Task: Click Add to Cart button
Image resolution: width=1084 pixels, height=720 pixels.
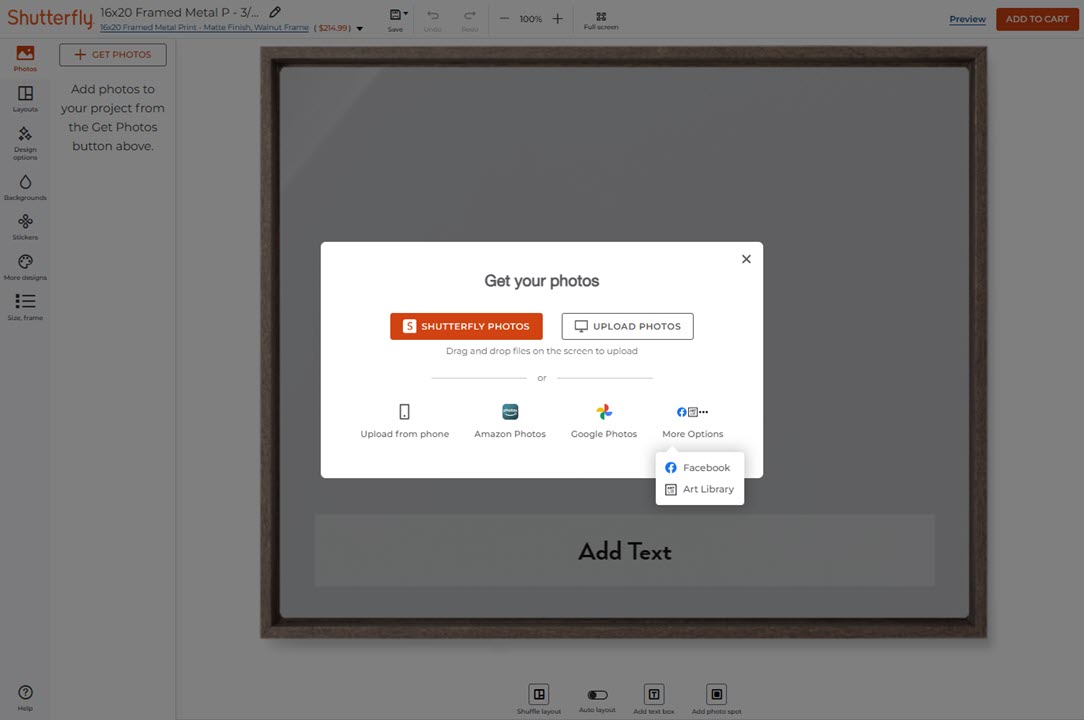Action: [1037, 19]
